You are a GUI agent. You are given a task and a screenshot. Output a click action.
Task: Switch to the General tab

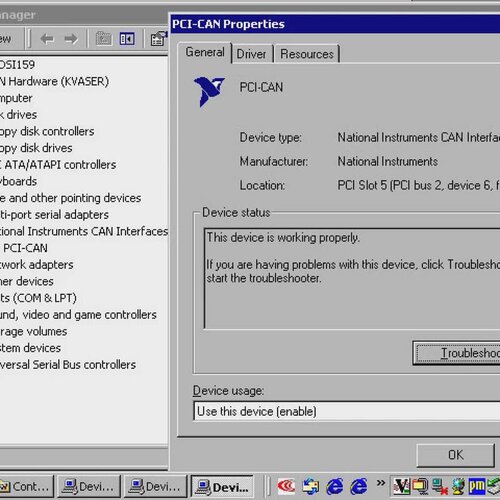[x=205, y=52]
